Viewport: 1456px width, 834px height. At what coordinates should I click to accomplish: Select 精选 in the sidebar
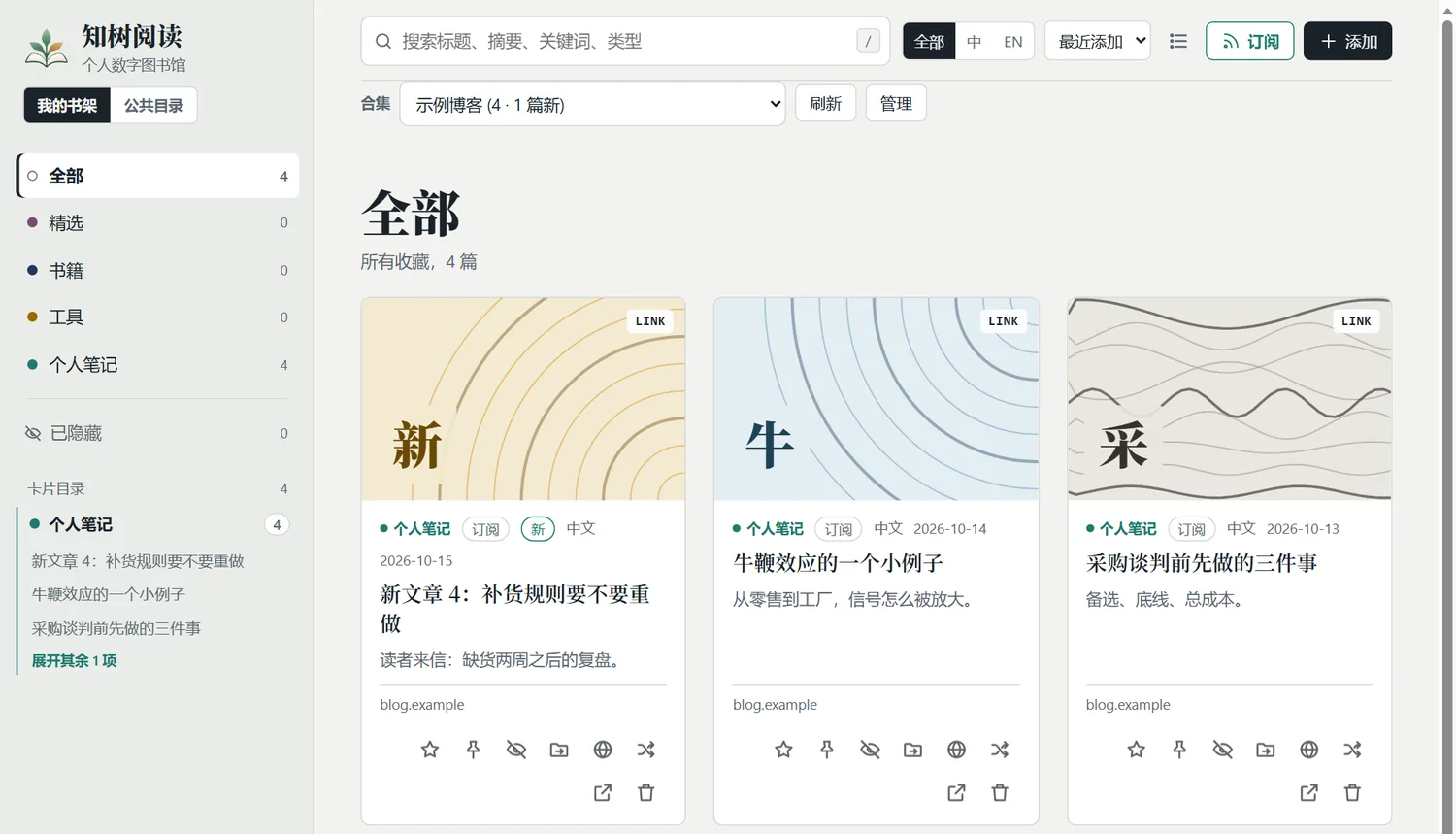[x=158, y=222]
